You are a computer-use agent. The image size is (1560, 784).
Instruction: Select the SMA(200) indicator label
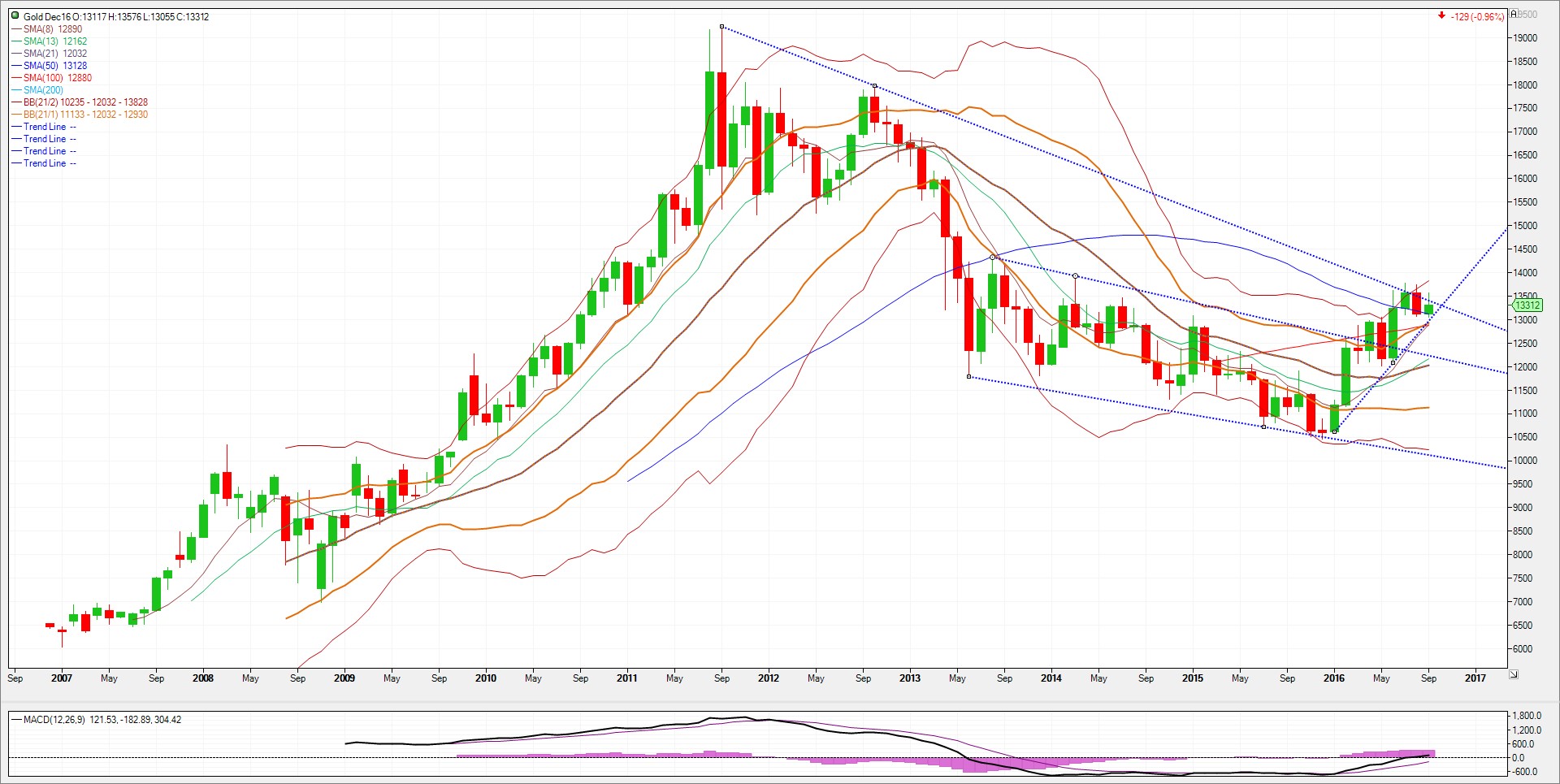[x=43, y=90]
